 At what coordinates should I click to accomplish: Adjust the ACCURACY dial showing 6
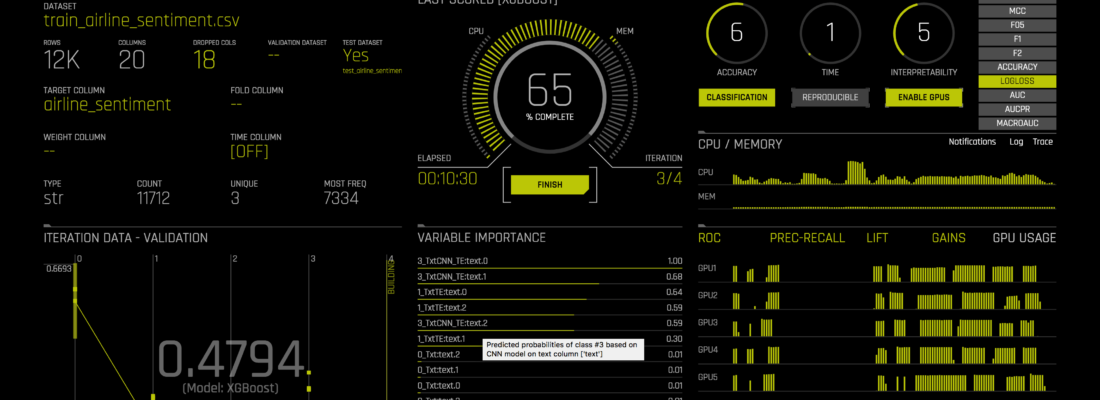[737, 32]
